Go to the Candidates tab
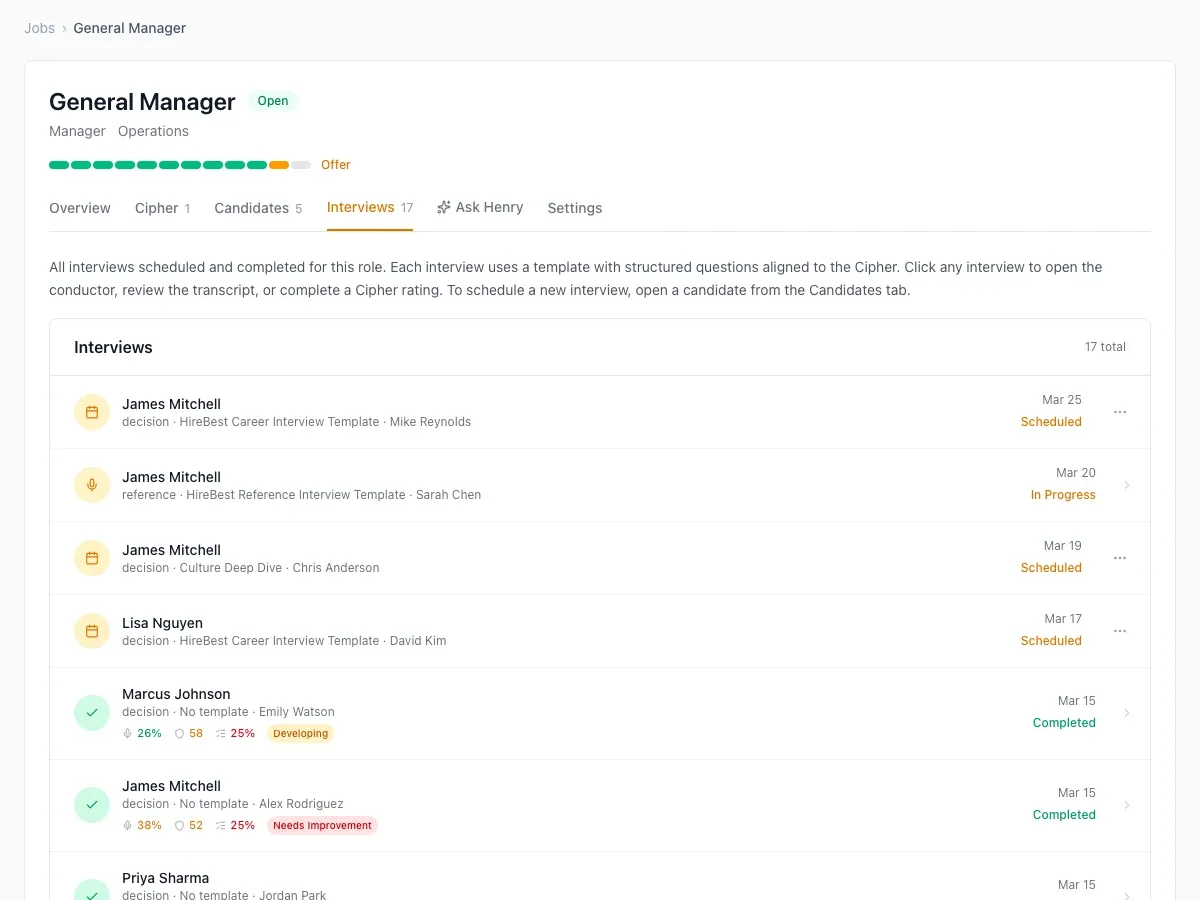This screenshot has width=1200, height=900. pyautogui.click(x=258, y=208)
